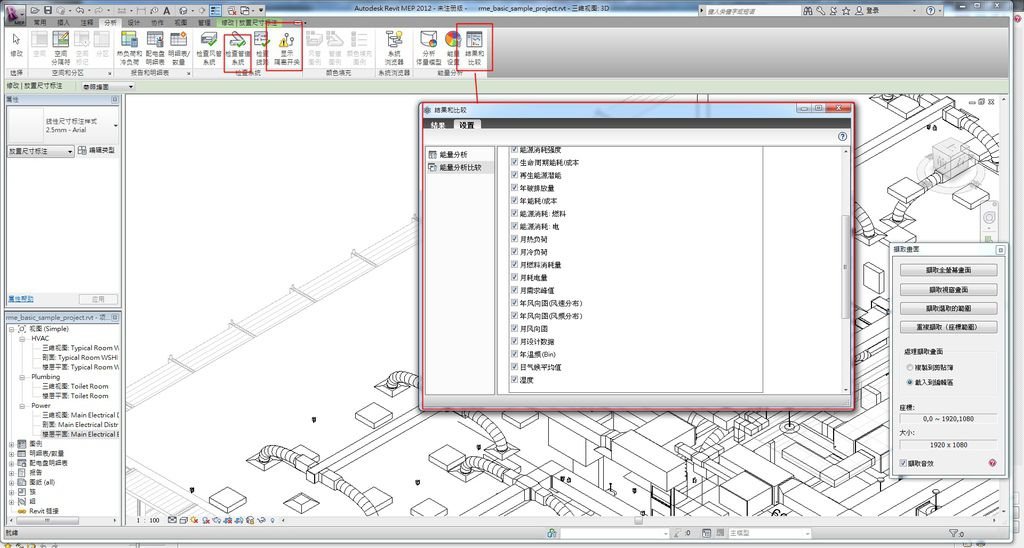The width and height of the screenshot is (1024, 548).
Task: Click the 分析体量模型 tool
Action: (428, 48)
